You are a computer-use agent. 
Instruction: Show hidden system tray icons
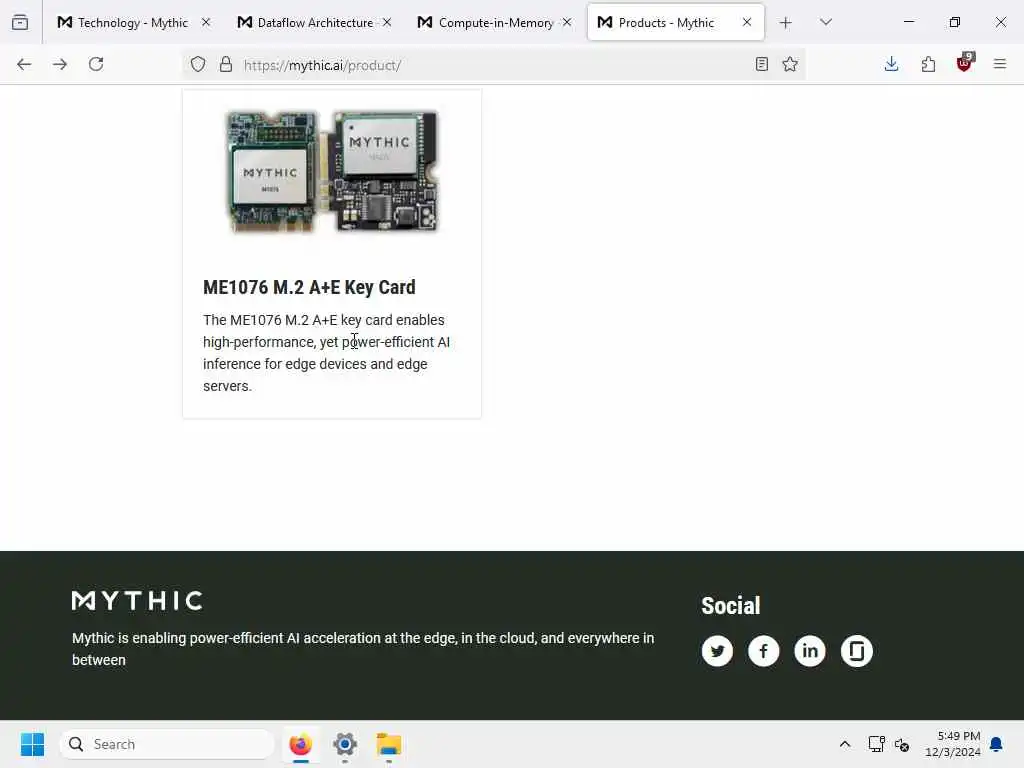tap(844, 744)
